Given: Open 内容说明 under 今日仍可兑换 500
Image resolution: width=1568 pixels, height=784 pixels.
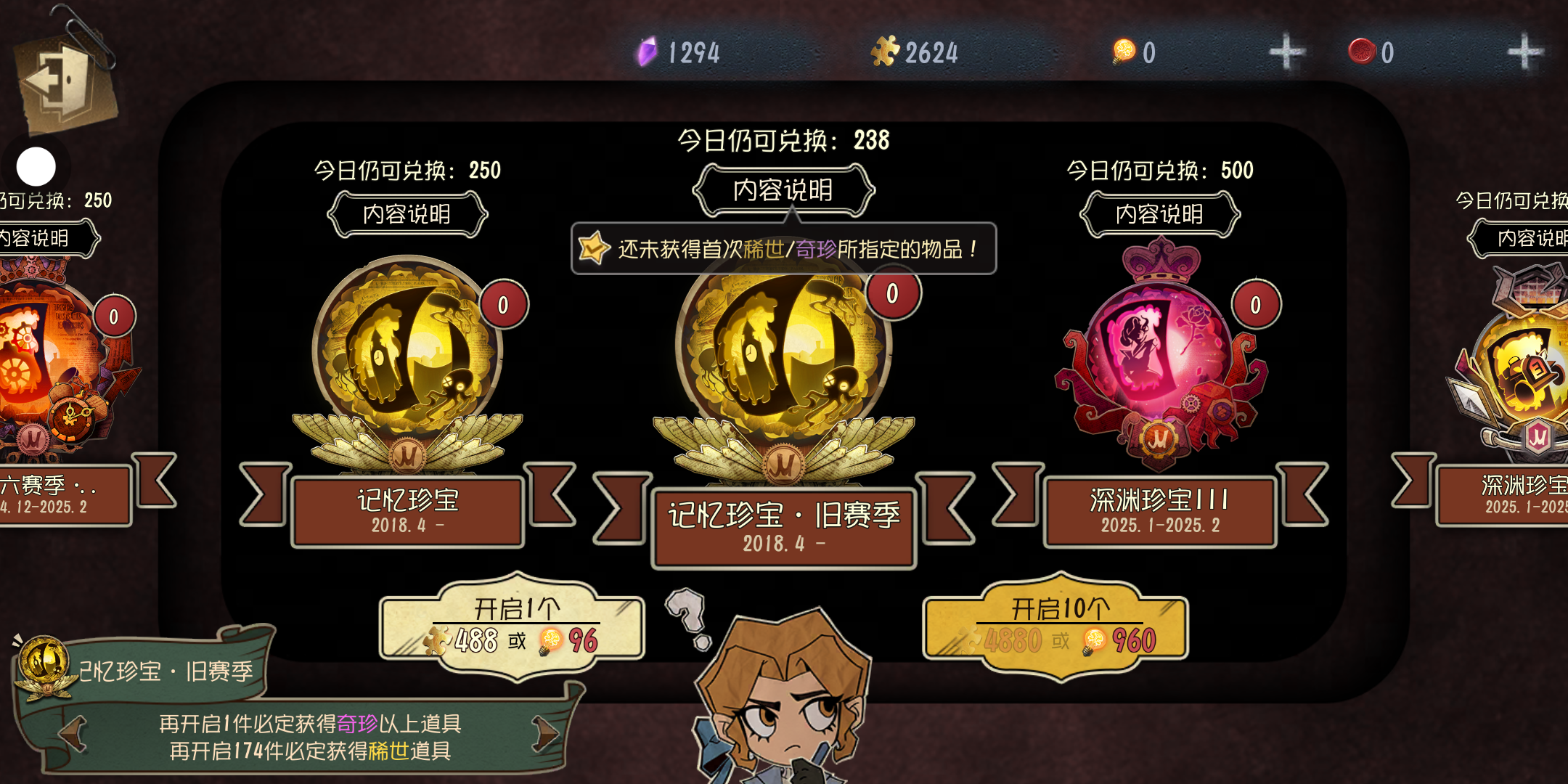Looking at the screenshot, I should (1159, 214).
